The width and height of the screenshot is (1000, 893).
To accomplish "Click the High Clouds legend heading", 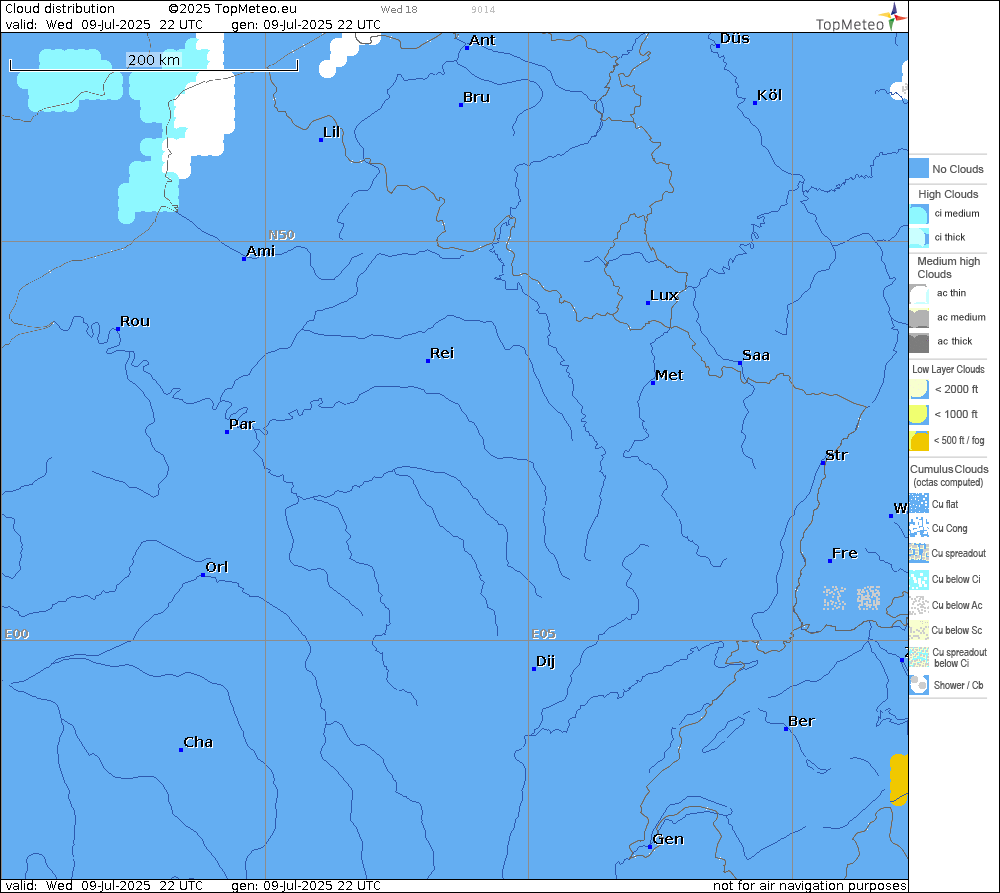I will tap(948, 194).
